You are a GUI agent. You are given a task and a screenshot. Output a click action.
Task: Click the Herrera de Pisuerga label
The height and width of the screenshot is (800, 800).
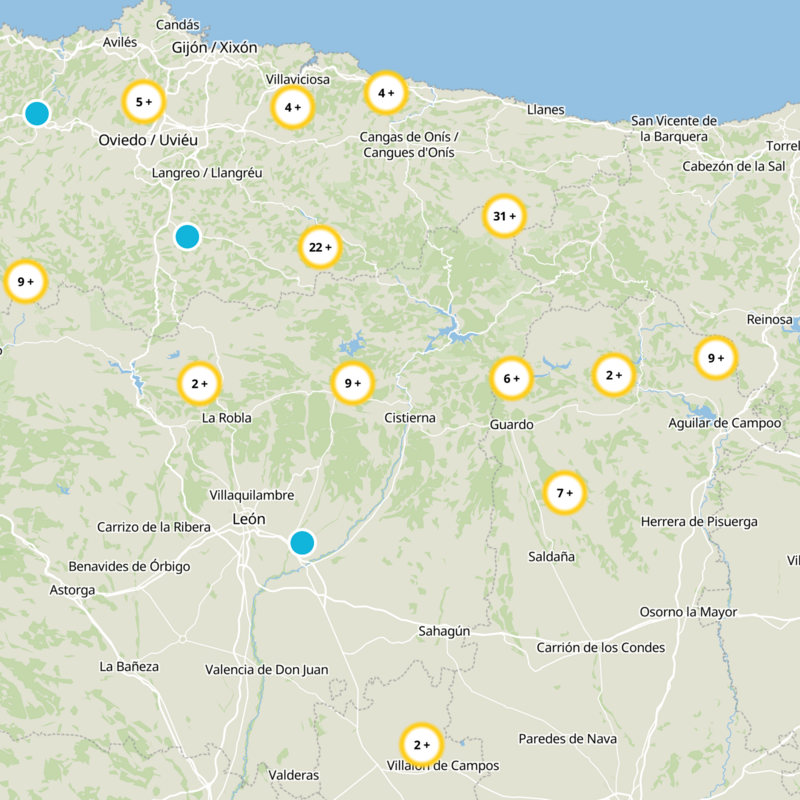[699, 522]
